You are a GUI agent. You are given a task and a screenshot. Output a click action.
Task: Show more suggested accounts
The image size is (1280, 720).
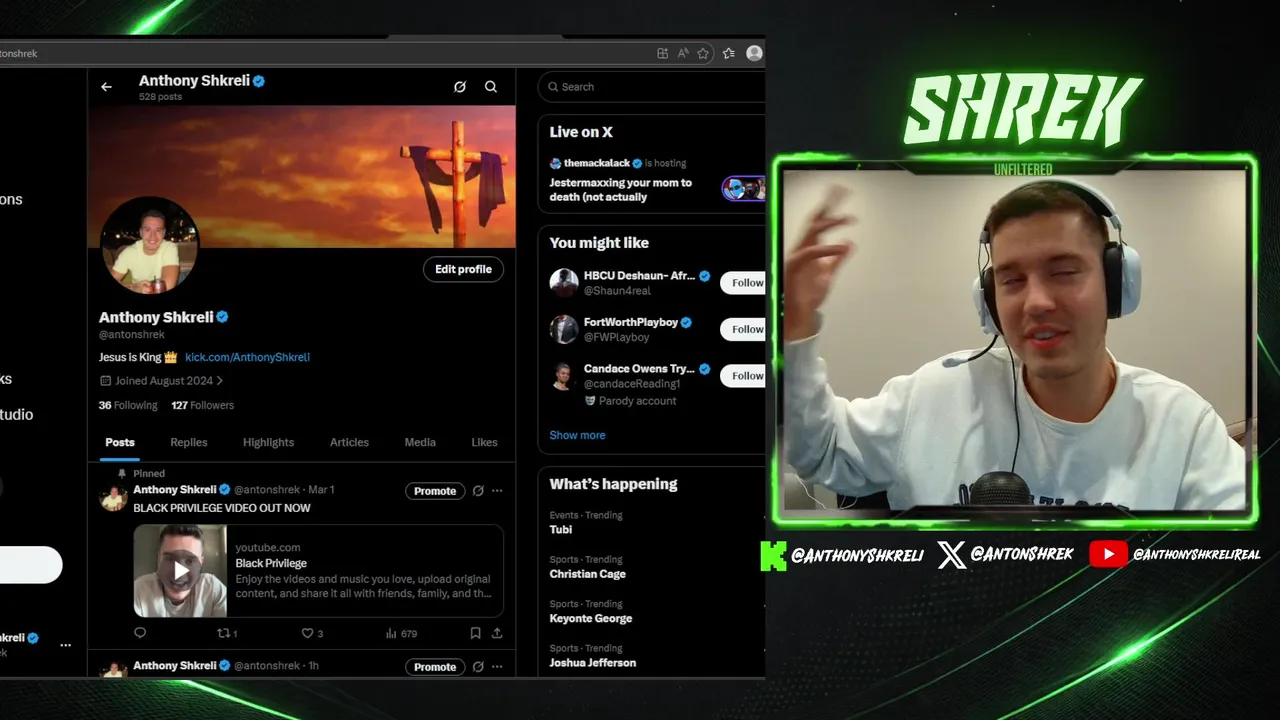(577, 435)
